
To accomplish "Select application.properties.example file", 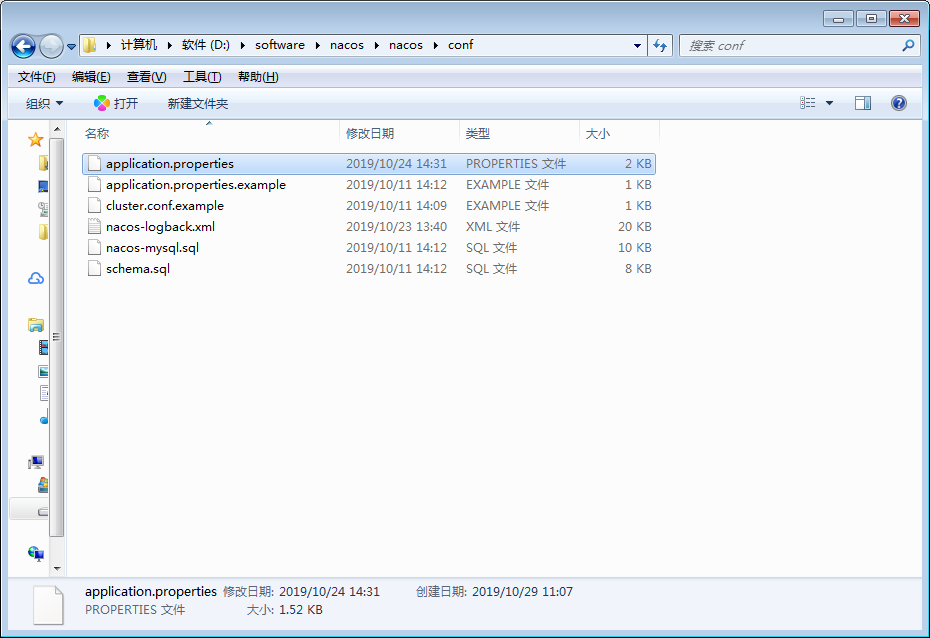I will tap(369, 185).
